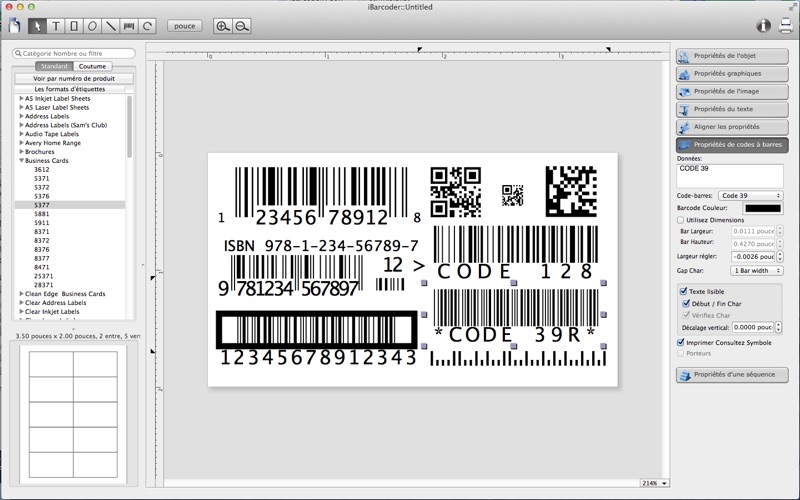Collapse the Business Cards category
The height and width of the screenshot is (500, 800).
click(x=21, y=160)
